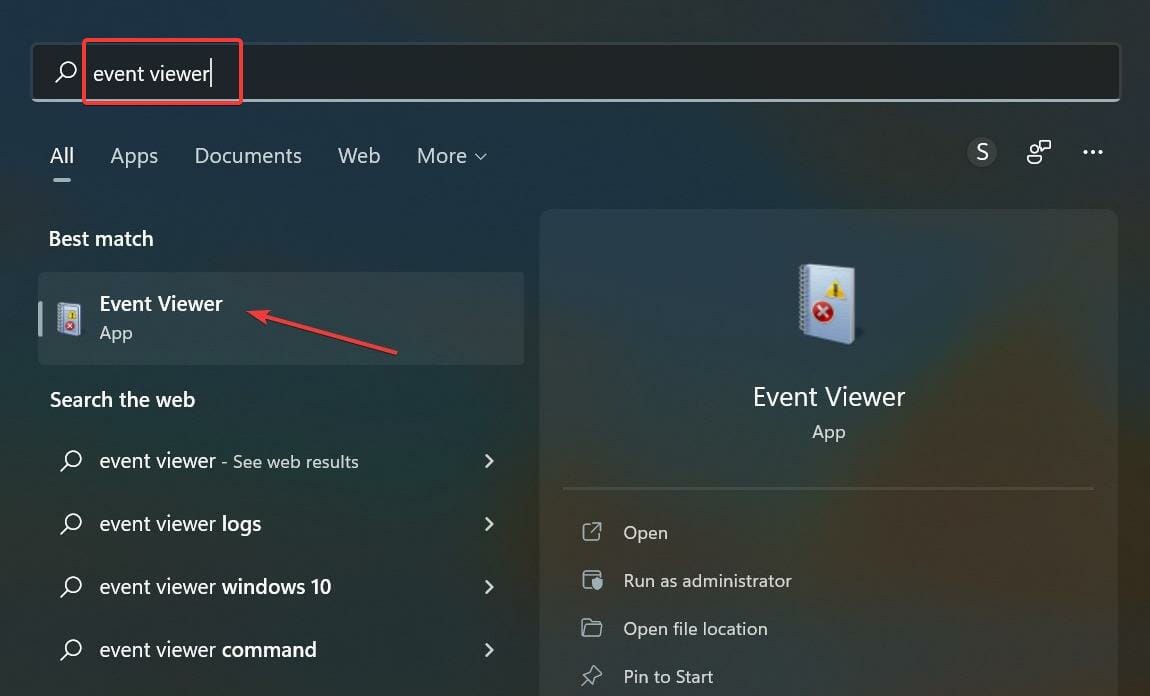Screen dimensions: 1150x696
Task: Expand the chevron for 'event viewer windows 10'
Action: (x=489, y=587)
